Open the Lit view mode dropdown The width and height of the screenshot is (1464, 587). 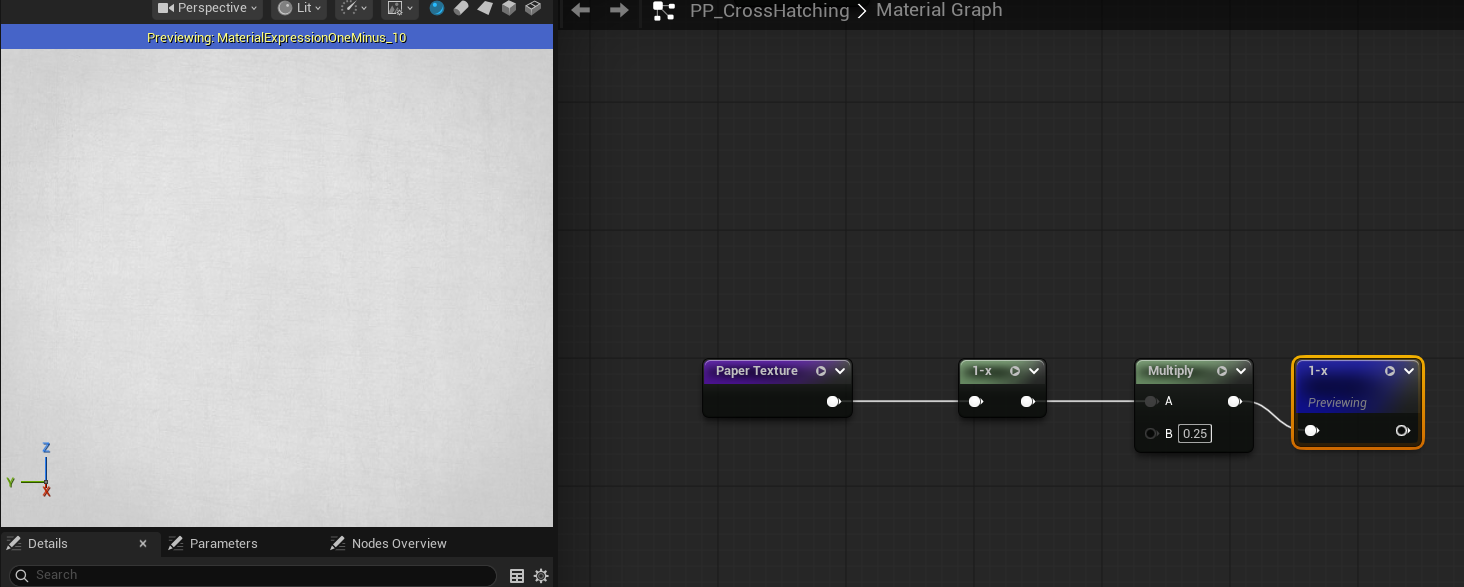tap(299, 8)
